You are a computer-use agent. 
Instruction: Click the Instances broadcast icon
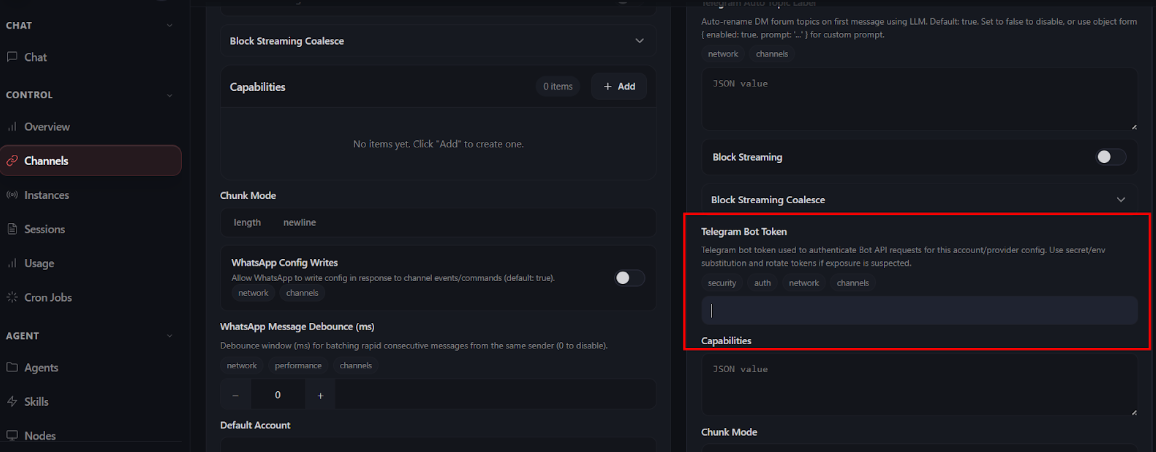click(12, 195)
